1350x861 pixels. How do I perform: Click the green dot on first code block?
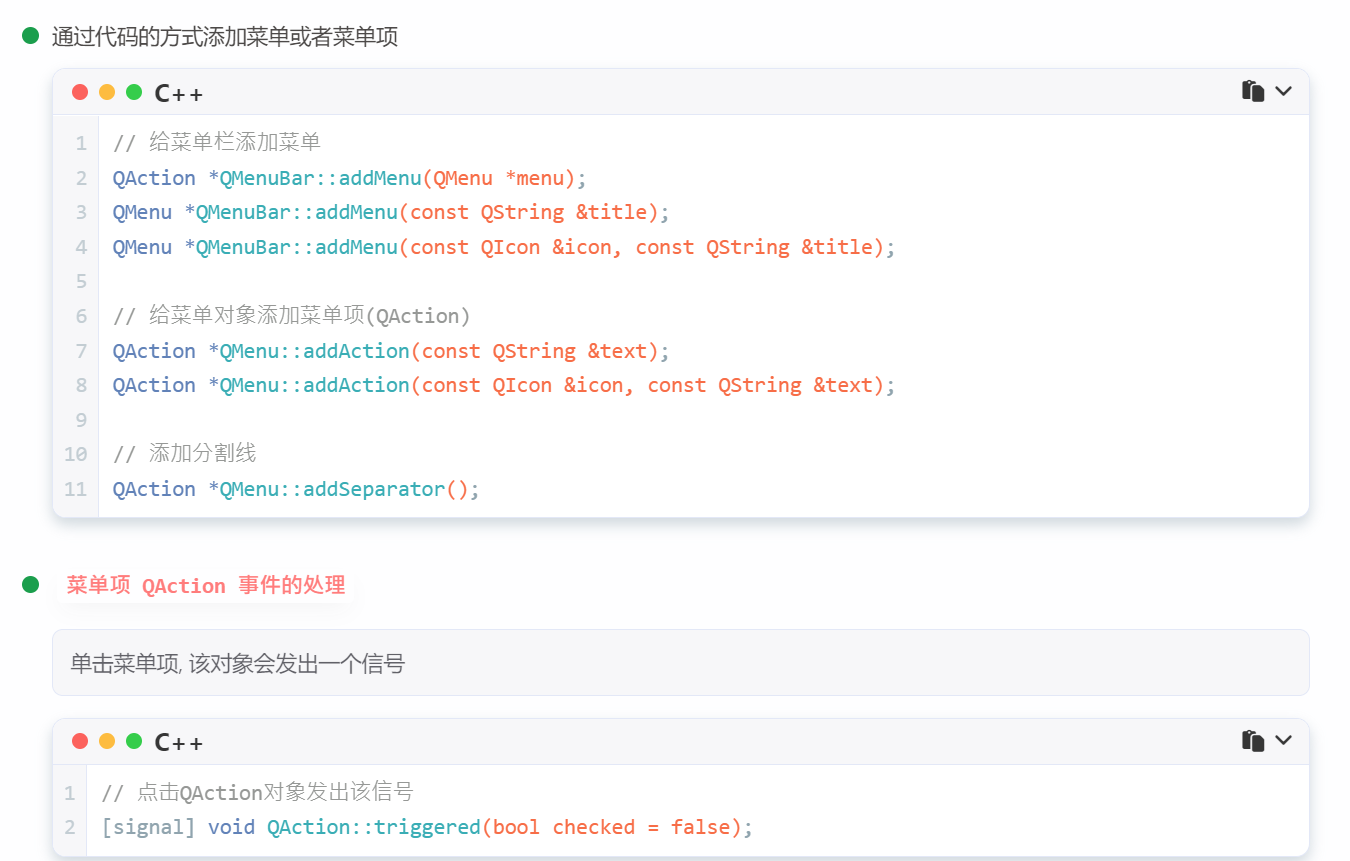(134, 92)
